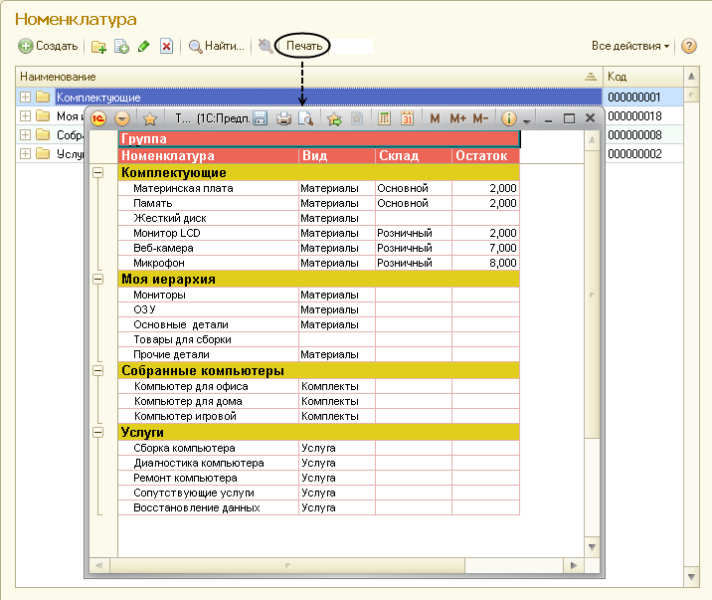Click the report's vertical scrollbar down arrow
Image resolution: width=712 pixels, height=600 pixels.
591,547
